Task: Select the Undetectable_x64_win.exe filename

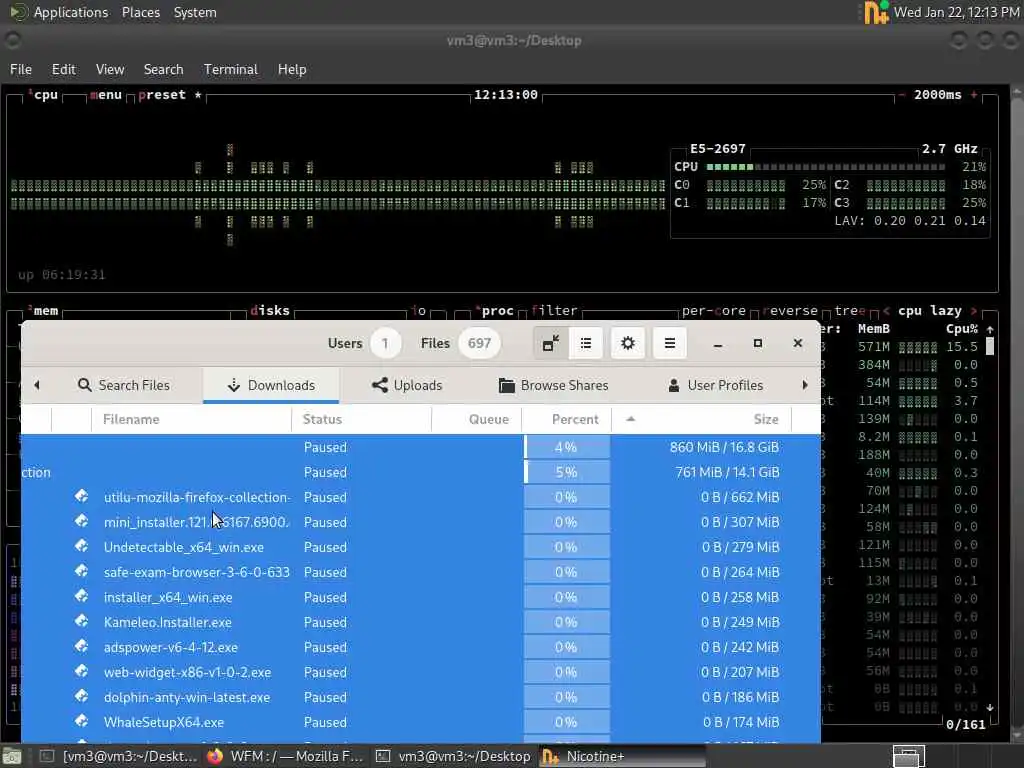Action: tap(184, 547)
